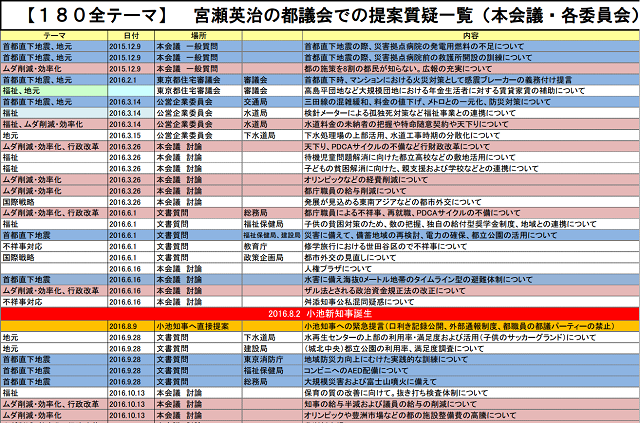
Task: Select the 東南アジアなどの都市外交 content cell
Action: click(471, 202)
